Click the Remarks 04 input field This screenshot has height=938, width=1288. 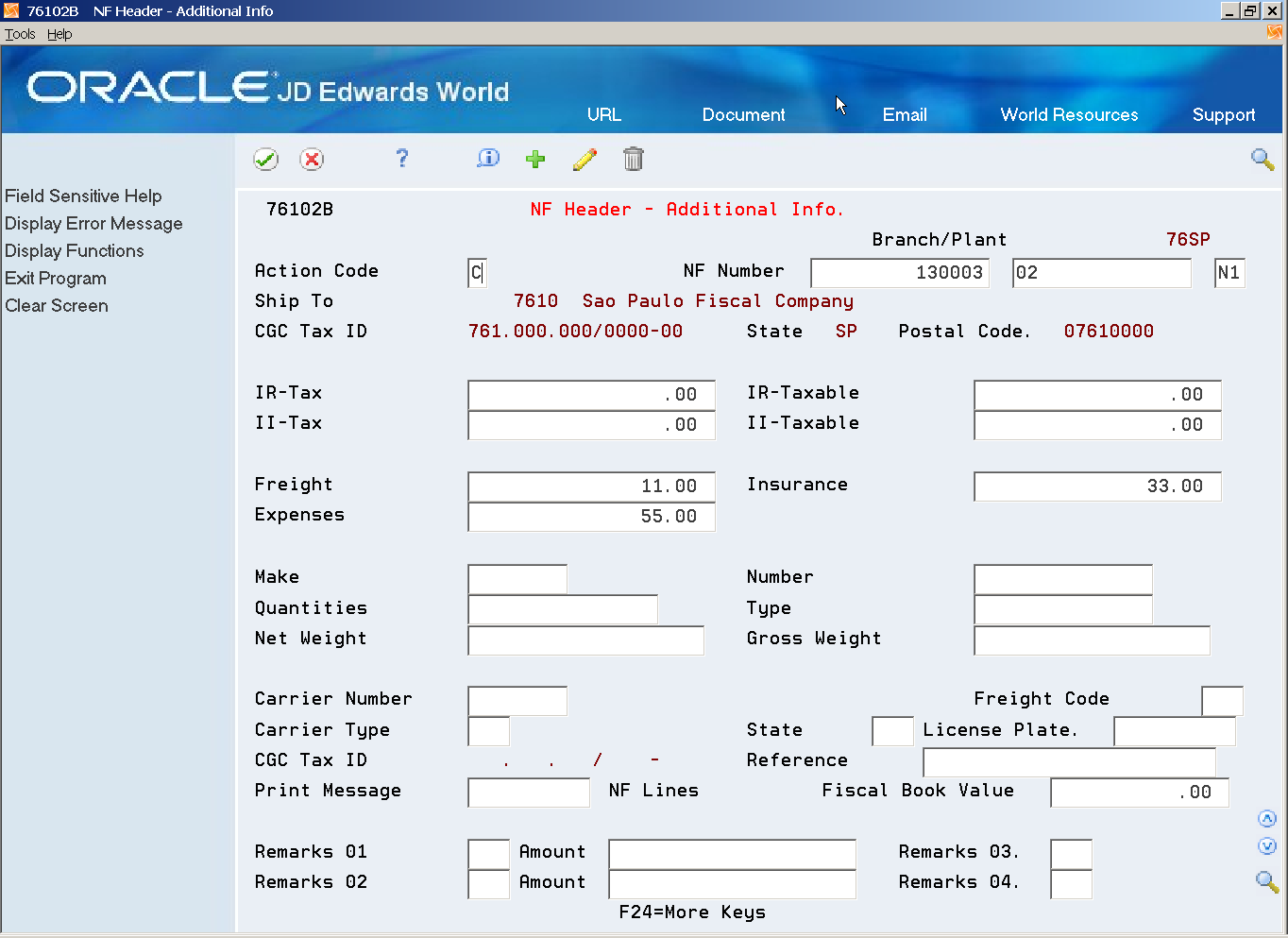(1072, 884)
